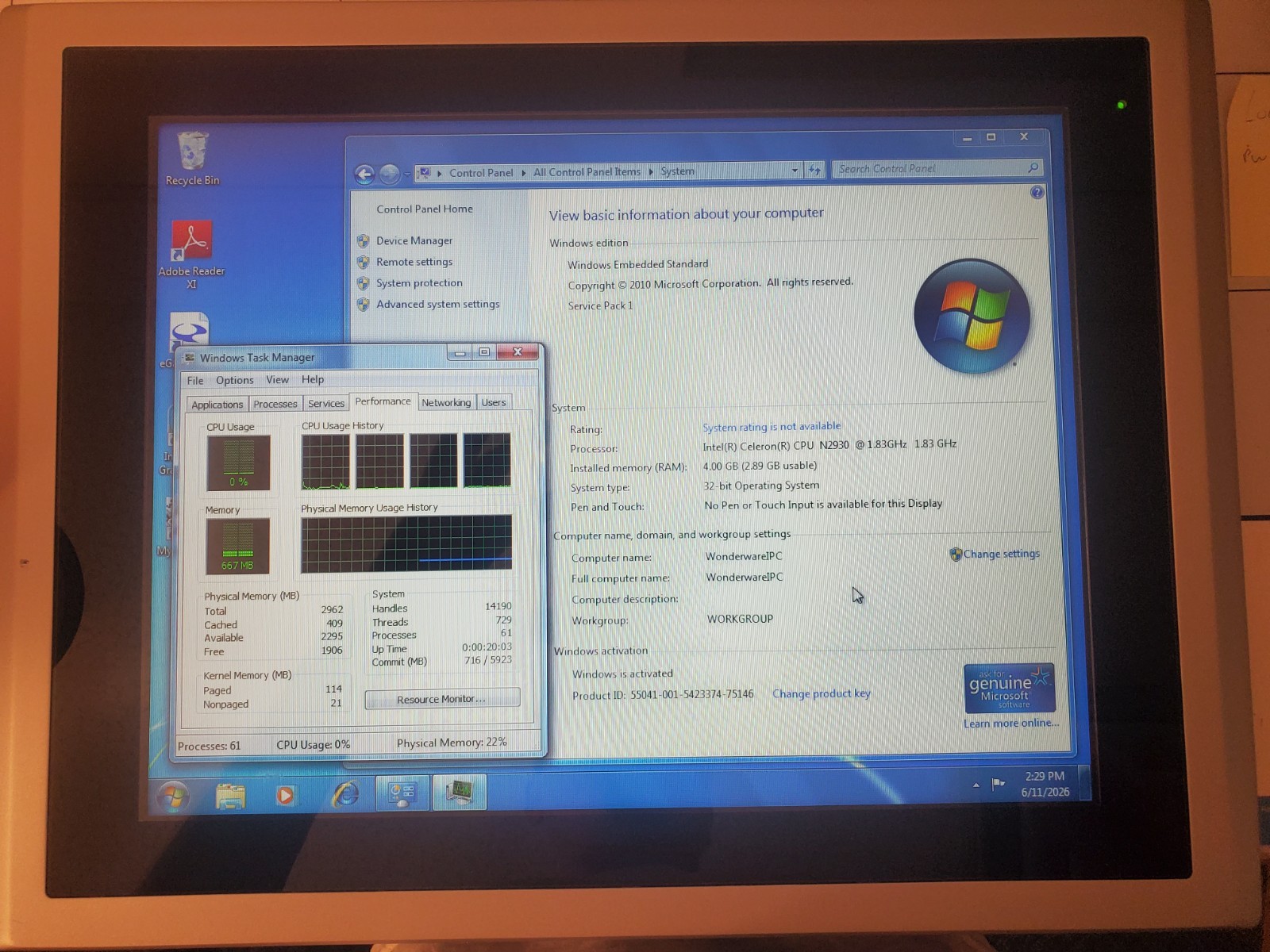Open Device Manager from the sidebar

tap(414, 240)
